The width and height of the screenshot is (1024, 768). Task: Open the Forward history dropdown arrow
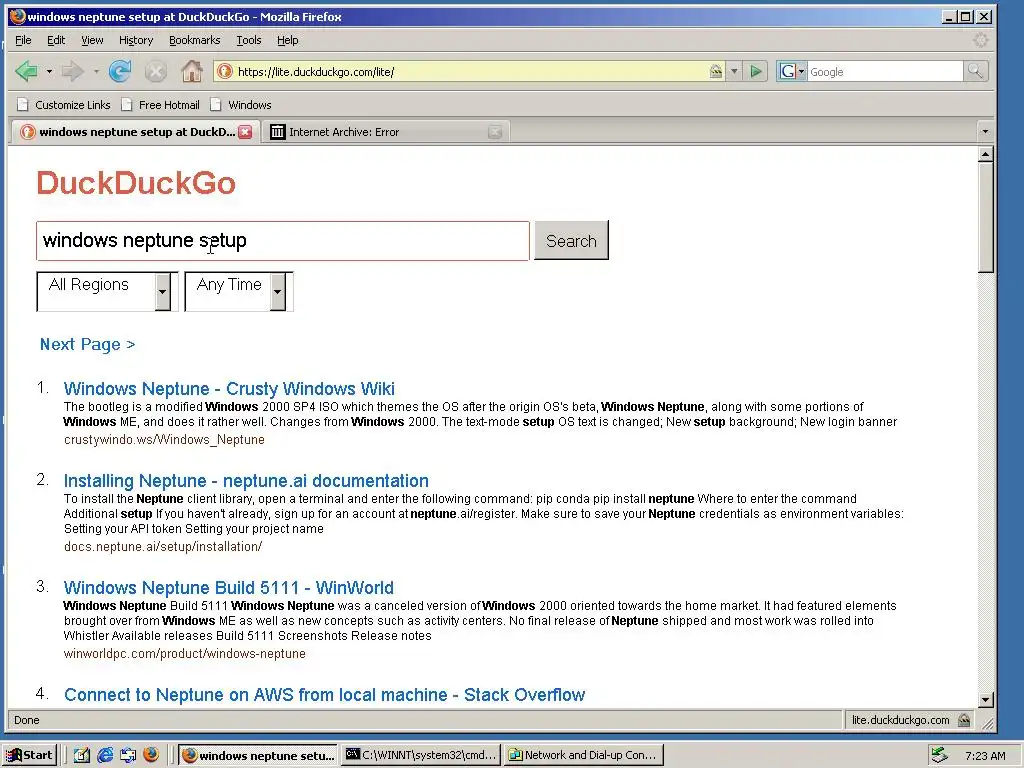[x=96, y=71]
